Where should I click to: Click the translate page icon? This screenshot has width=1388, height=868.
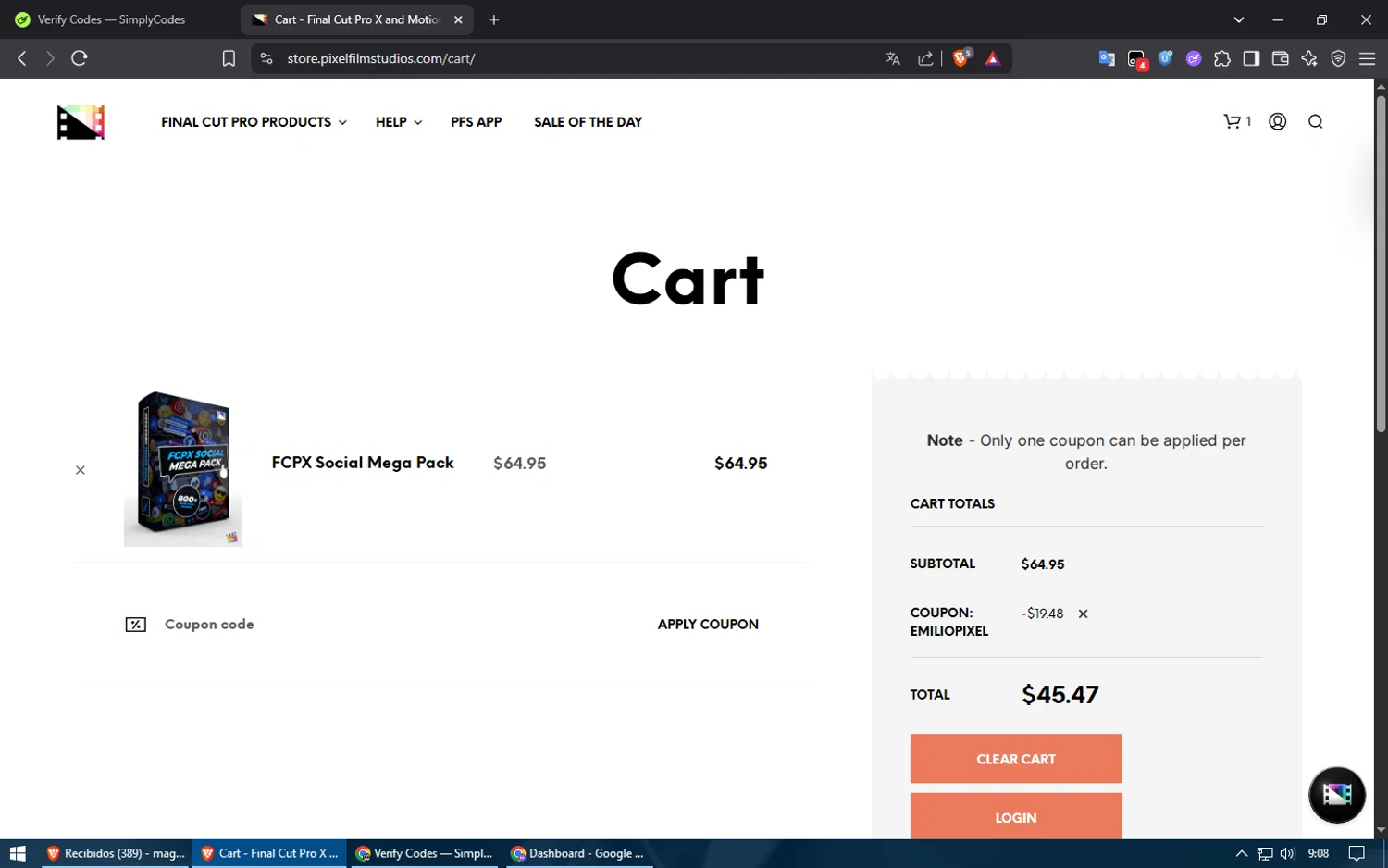pos(893,58)
